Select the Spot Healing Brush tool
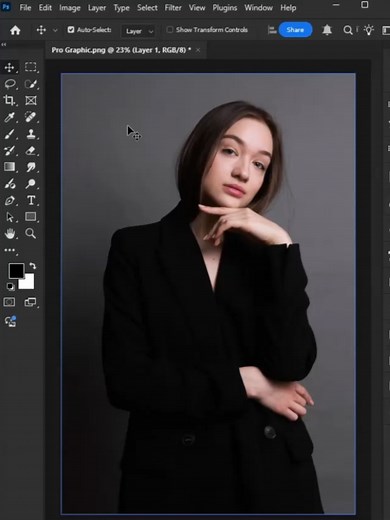This screenshot has width=390, height=520. coord(31,117)
